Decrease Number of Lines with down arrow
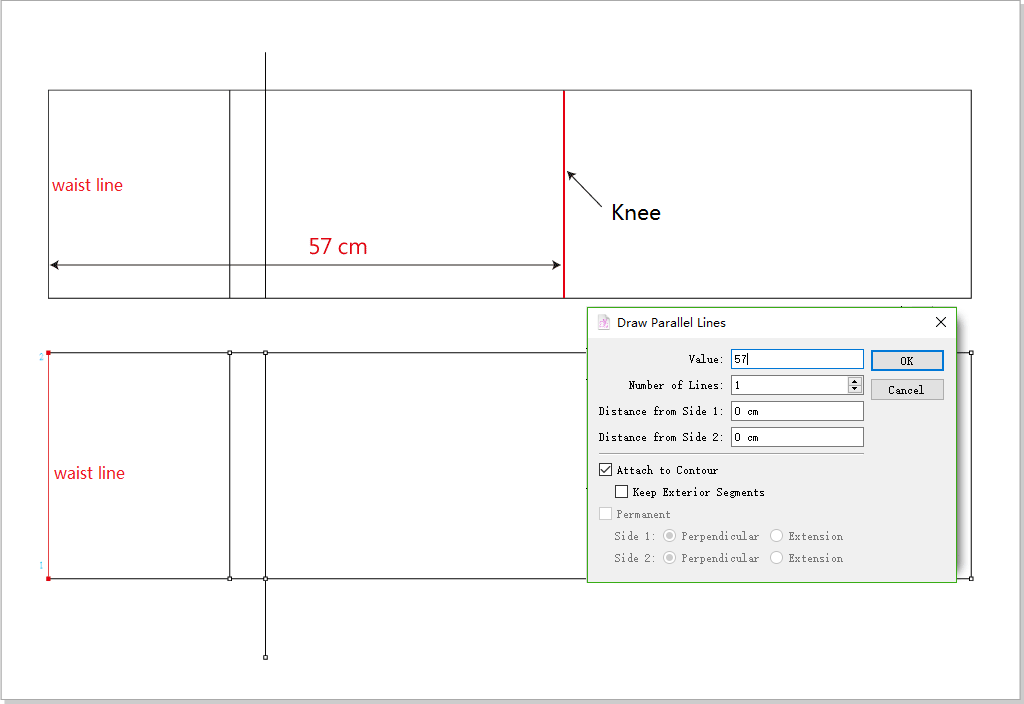 [855, 389]
